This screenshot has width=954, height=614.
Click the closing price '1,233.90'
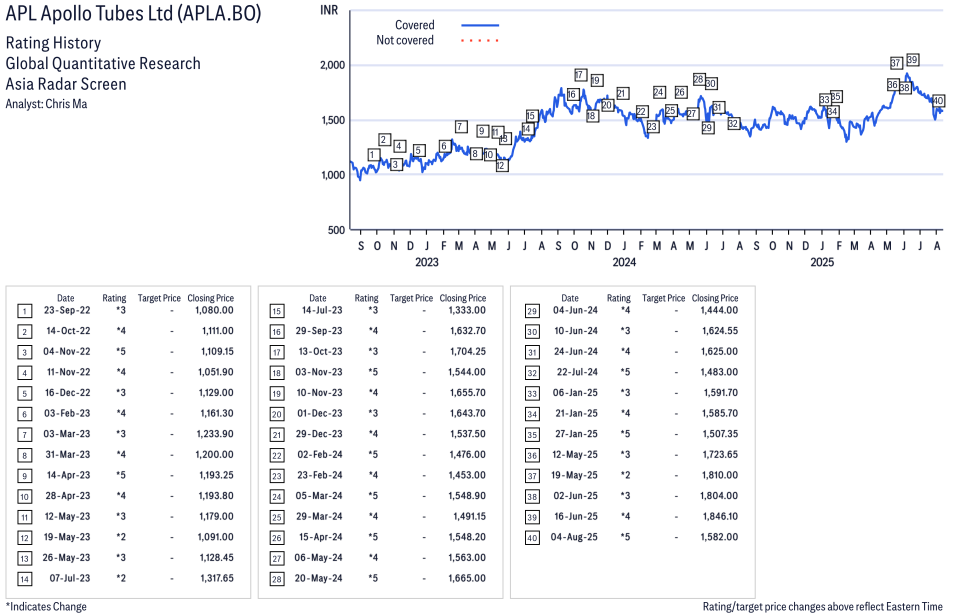pyautogui.click(x=215, y=434)
